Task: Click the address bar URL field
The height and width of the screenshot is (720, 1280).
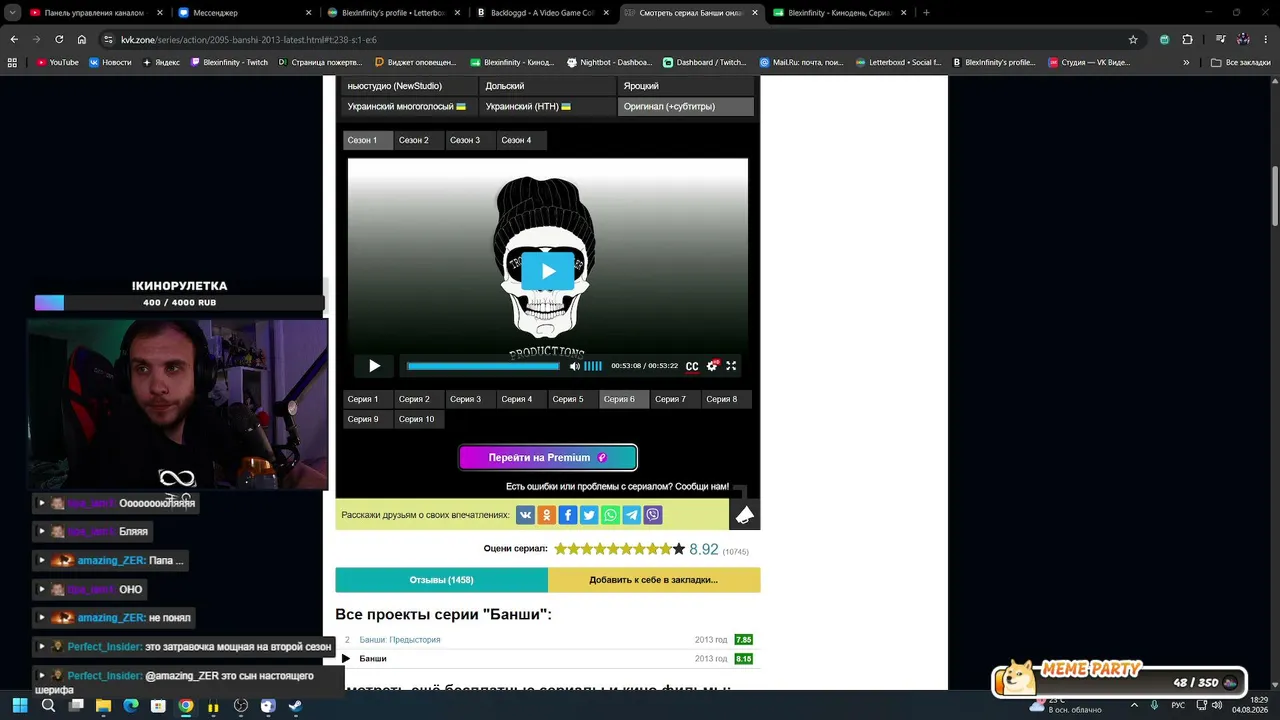Action: [620, 39]
